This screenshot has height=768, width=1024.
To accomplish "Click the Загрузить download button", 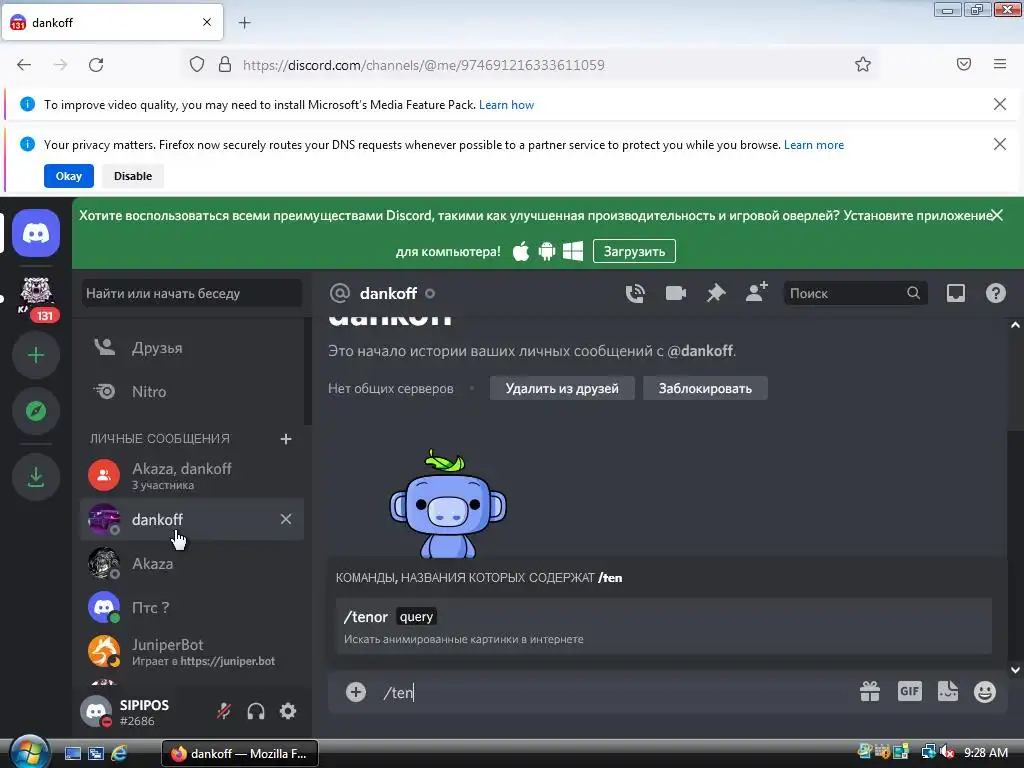I will point(634,251).
